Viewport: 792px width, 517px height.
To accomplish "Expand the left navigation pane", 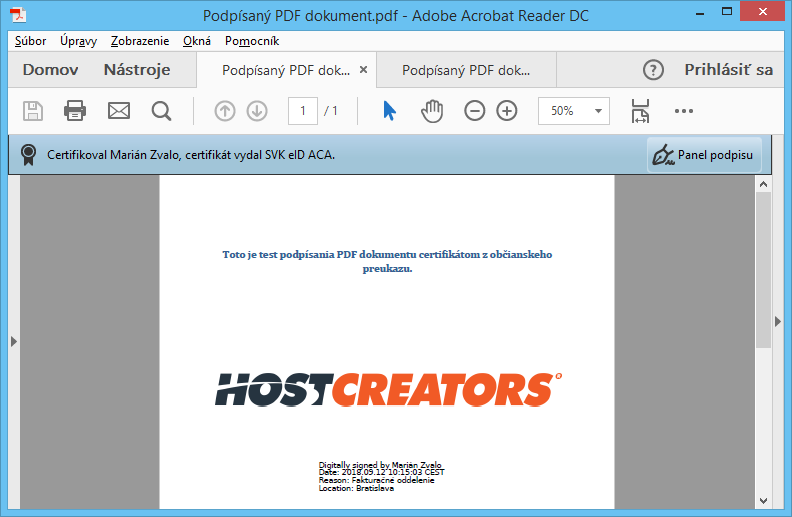I will (x=14, y=341).
